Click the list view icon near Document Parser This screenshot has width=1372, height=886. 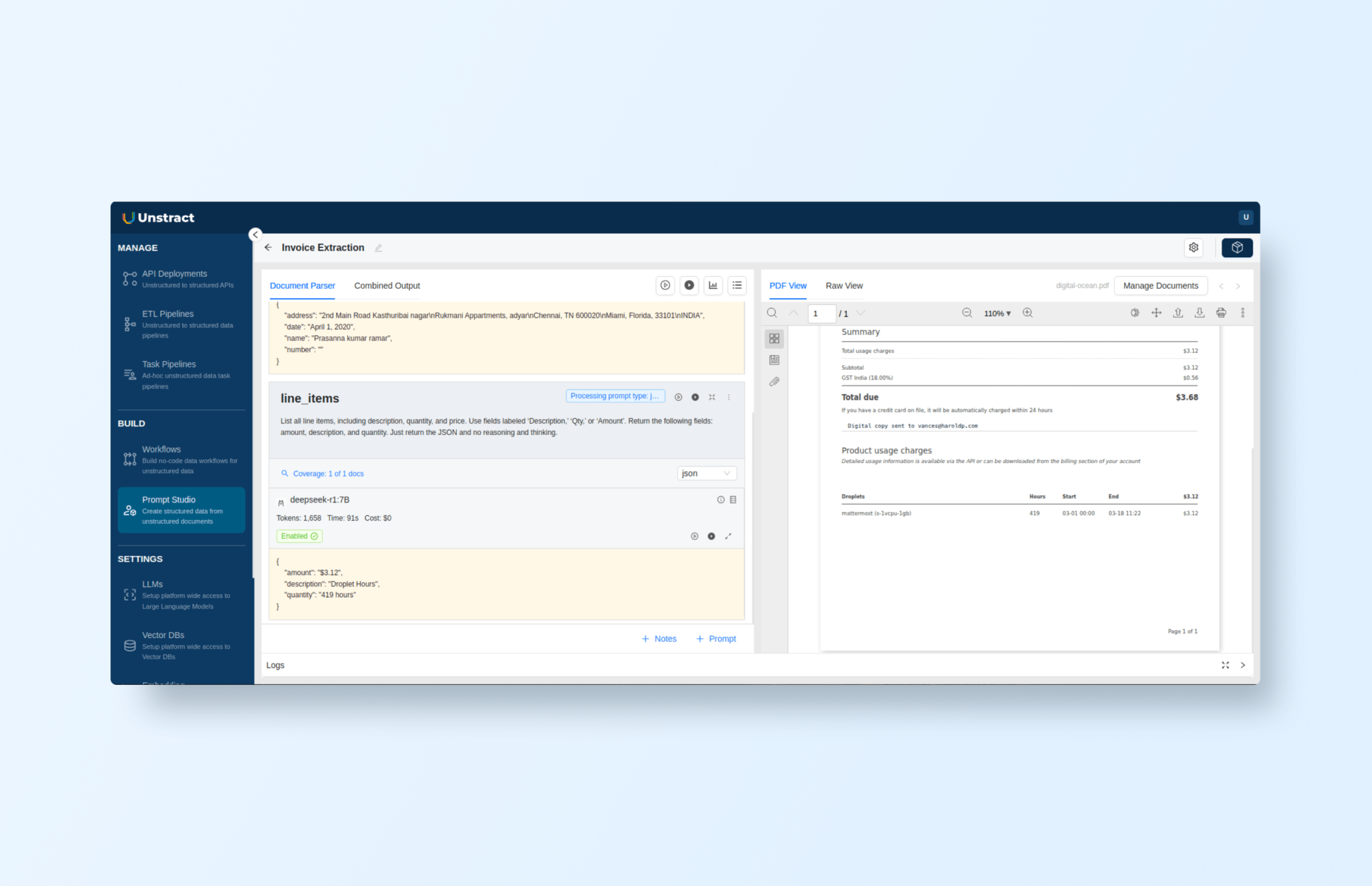[737, 285]
